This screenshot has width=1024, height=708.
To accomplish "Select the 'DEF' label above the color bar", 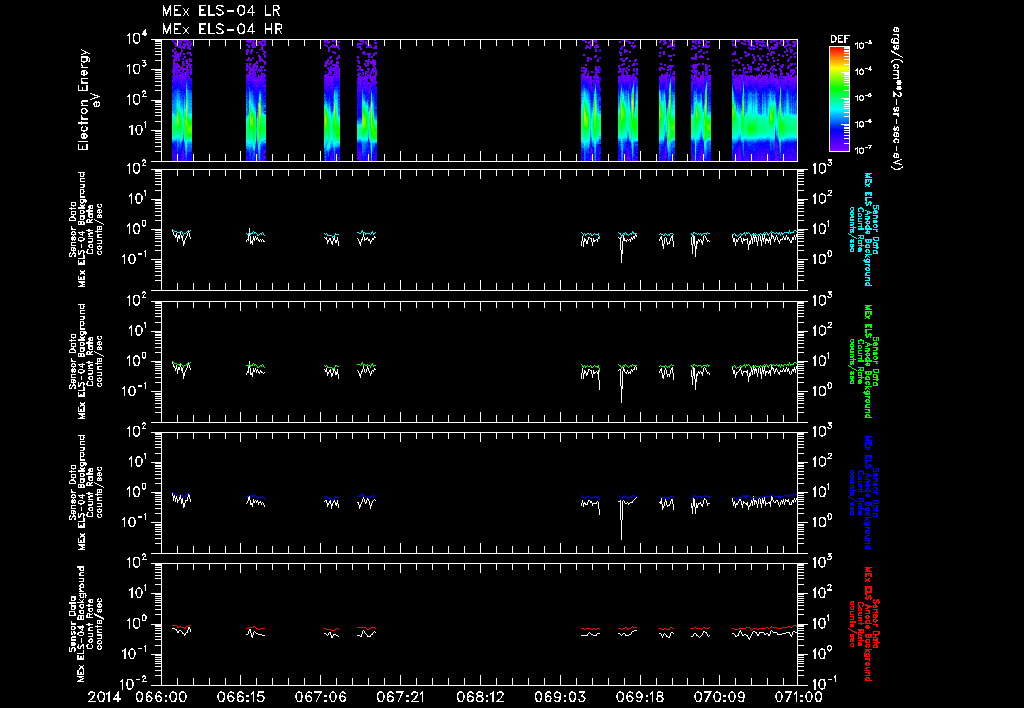I will pyautogui.click(x=839, y=39).
